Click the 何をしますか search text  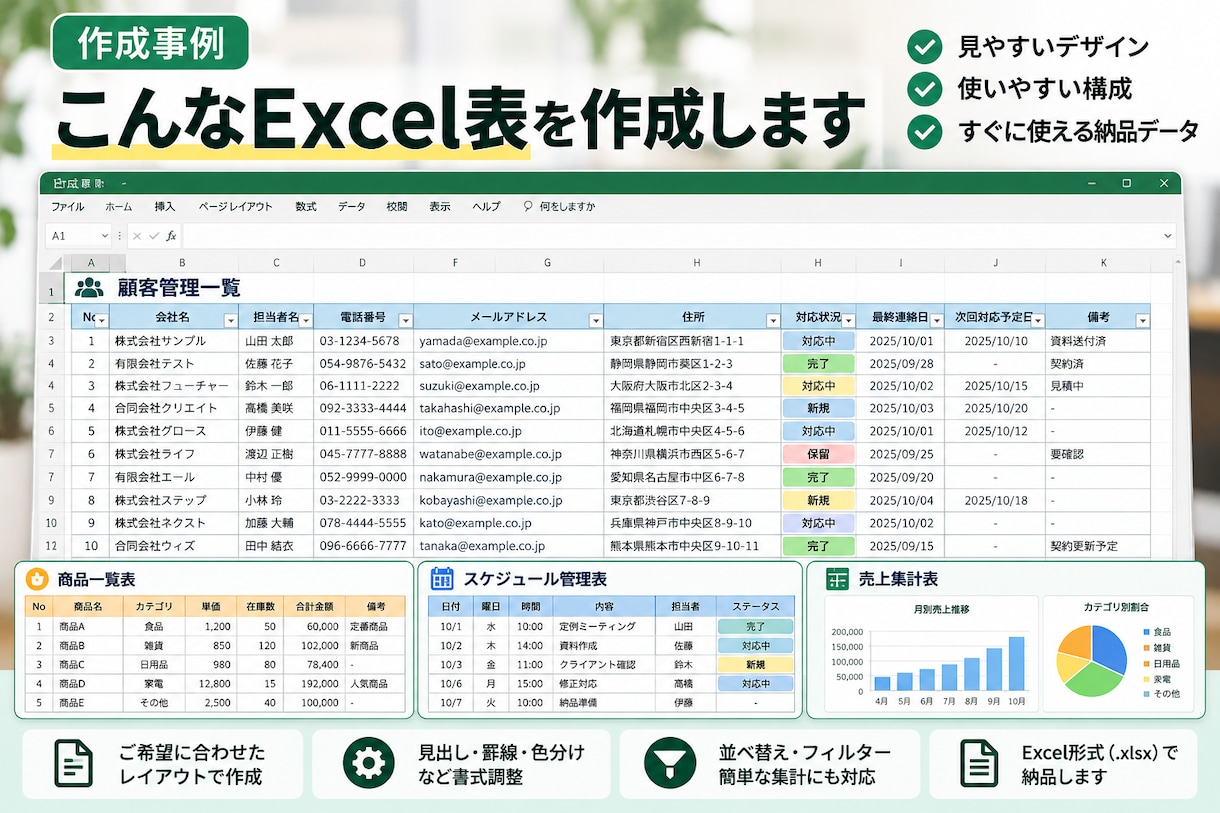567,207
